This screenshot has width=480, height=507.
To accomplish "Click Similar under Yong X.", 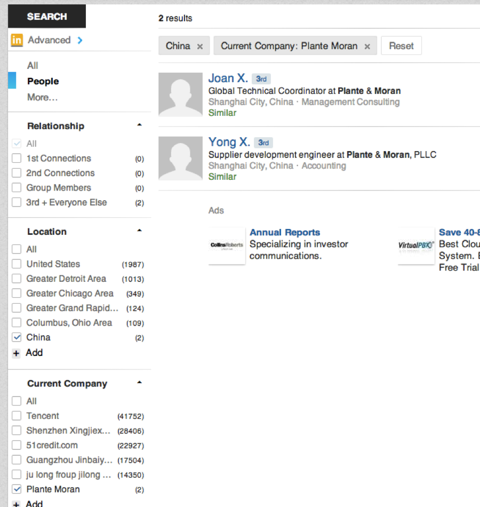I will (x=222, y=177).
